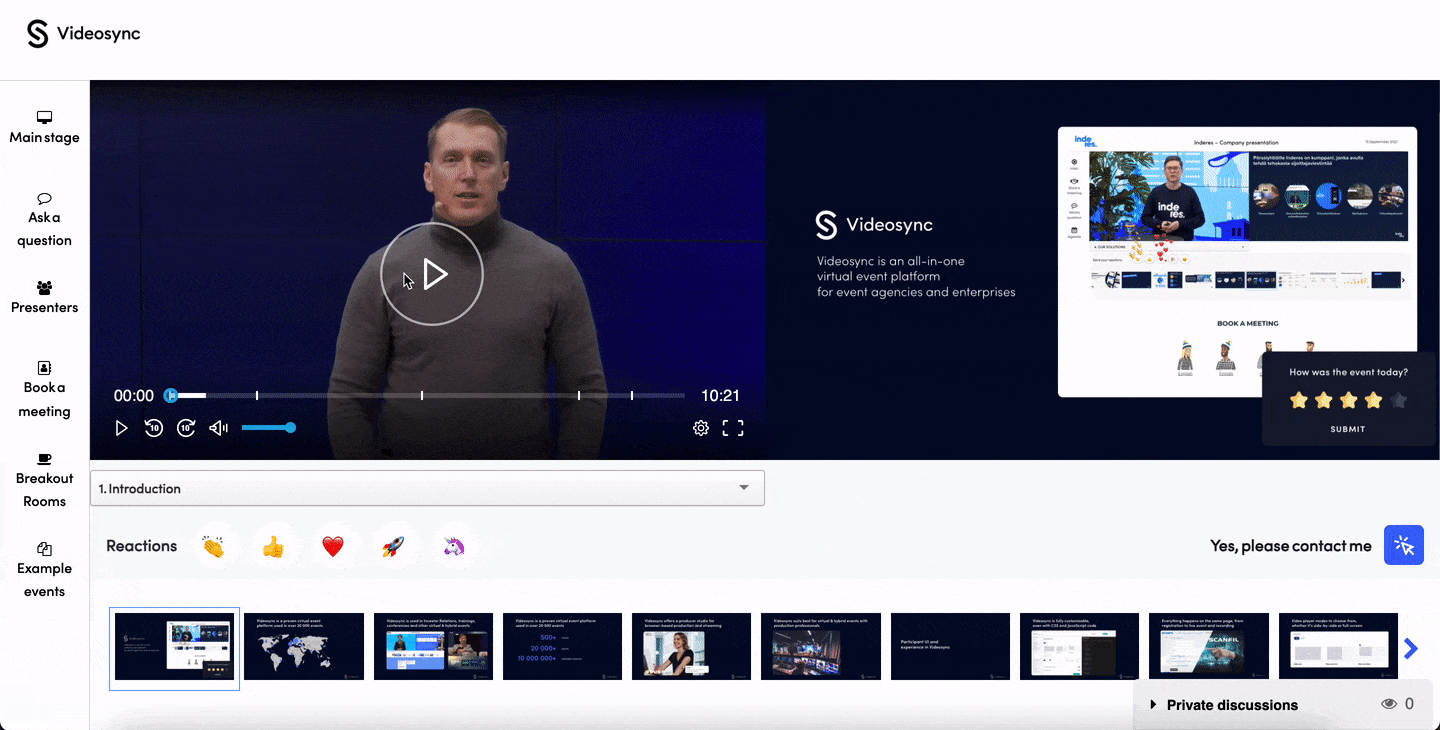Image resolution: width=1440 pixels, height=730 pixels.
Task: Click Submit on the event rating
Action: coord(1347,429)
